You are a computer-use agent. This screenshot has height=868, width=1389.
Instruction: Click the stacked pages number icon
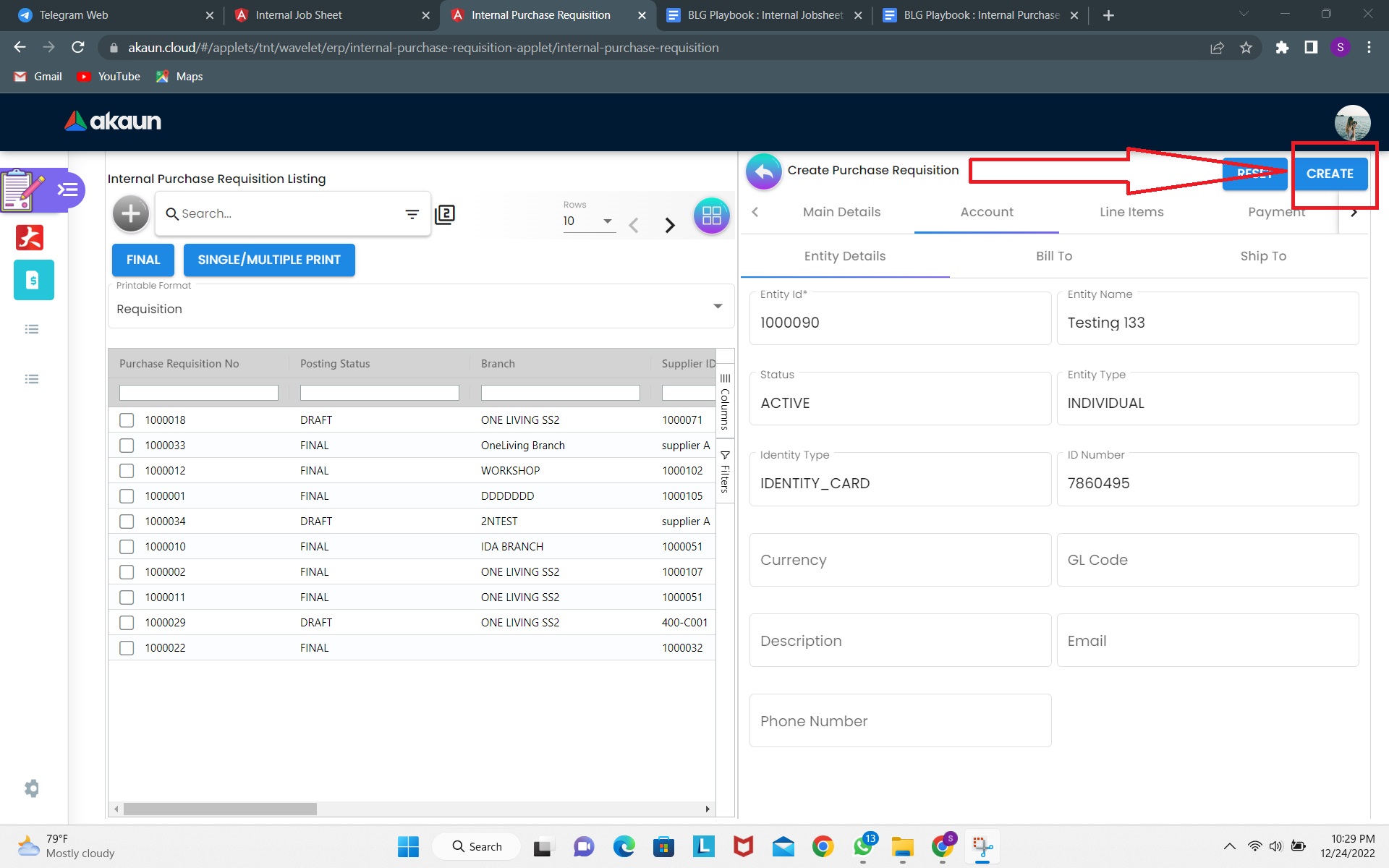(x=445, y=214)
